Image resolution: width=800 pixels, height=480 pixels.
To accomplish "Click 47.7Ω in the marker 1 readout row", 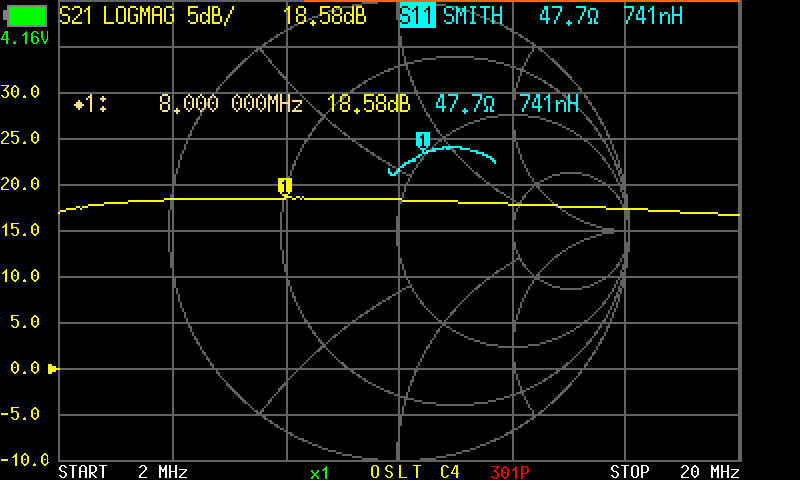I will pos(465,104).
